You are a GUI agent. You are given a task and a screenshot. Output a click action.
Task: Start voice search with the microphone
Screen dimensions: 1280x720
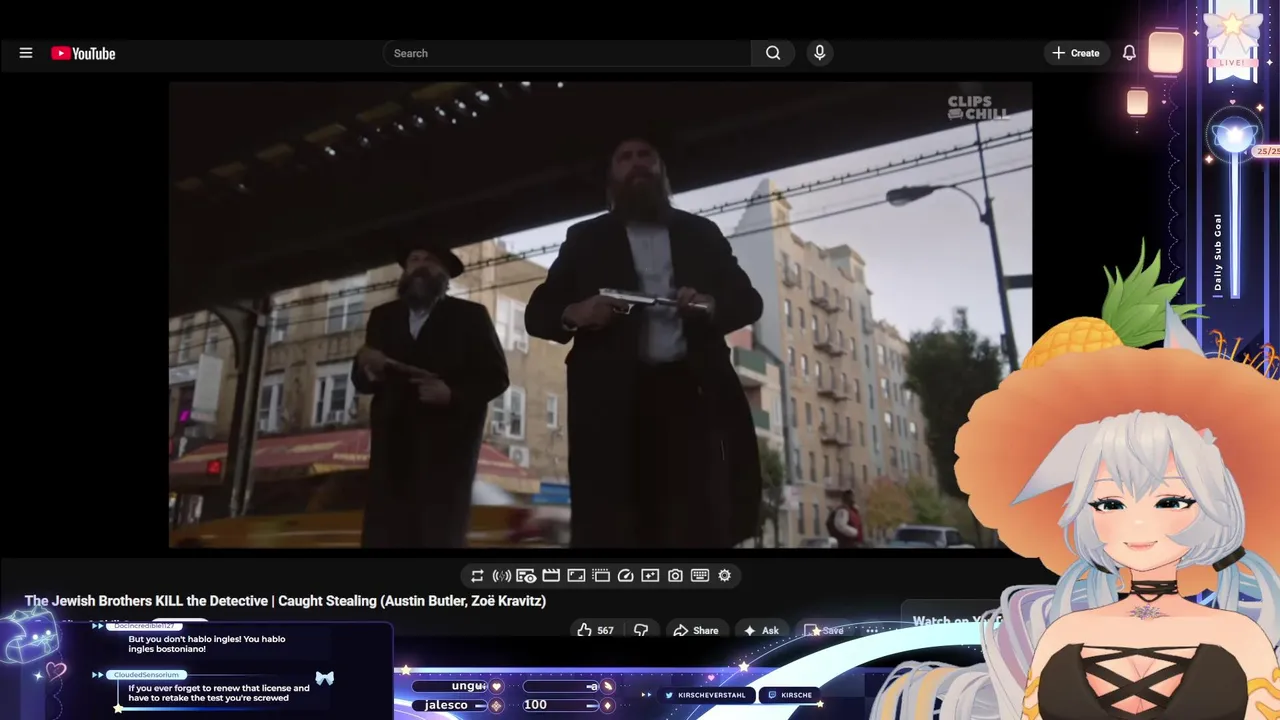click(x=820, y=53)
